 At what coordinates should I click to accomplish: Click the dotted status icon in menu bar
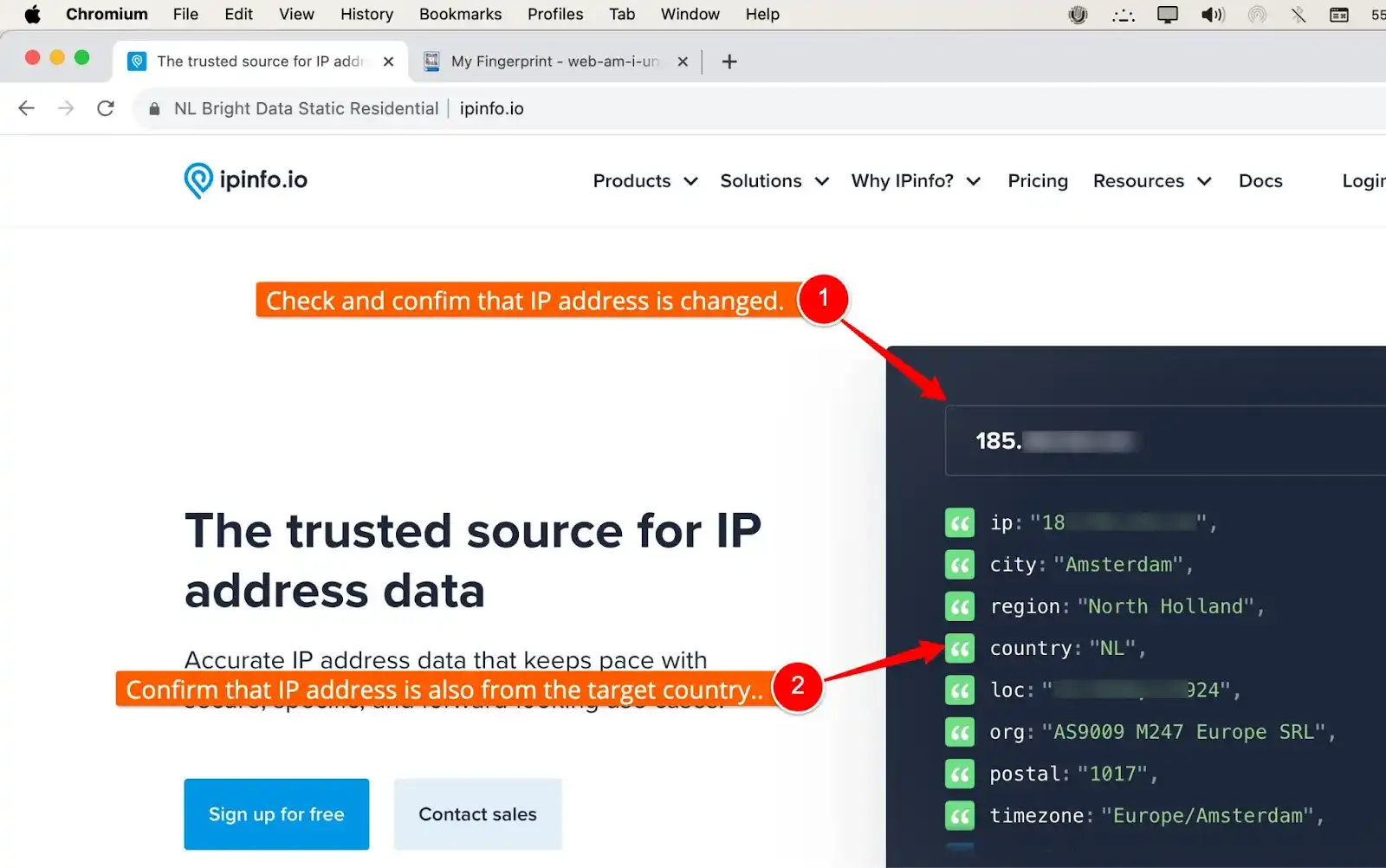tap(1124, 14)
